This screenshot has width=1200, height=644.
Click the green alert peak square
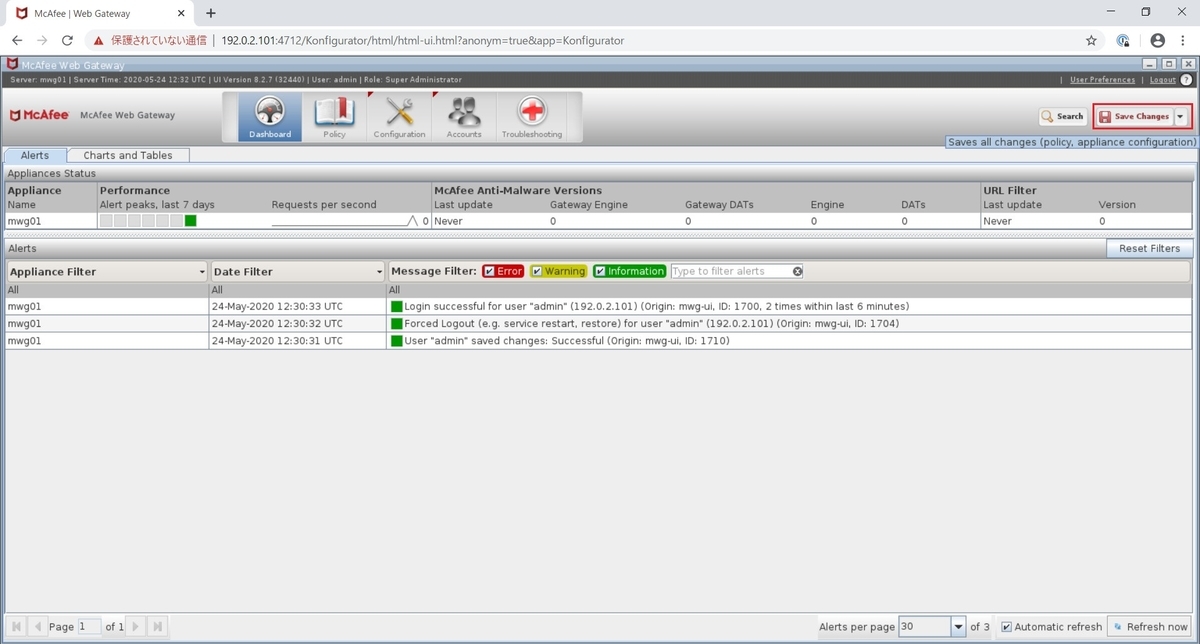point(190,220)
